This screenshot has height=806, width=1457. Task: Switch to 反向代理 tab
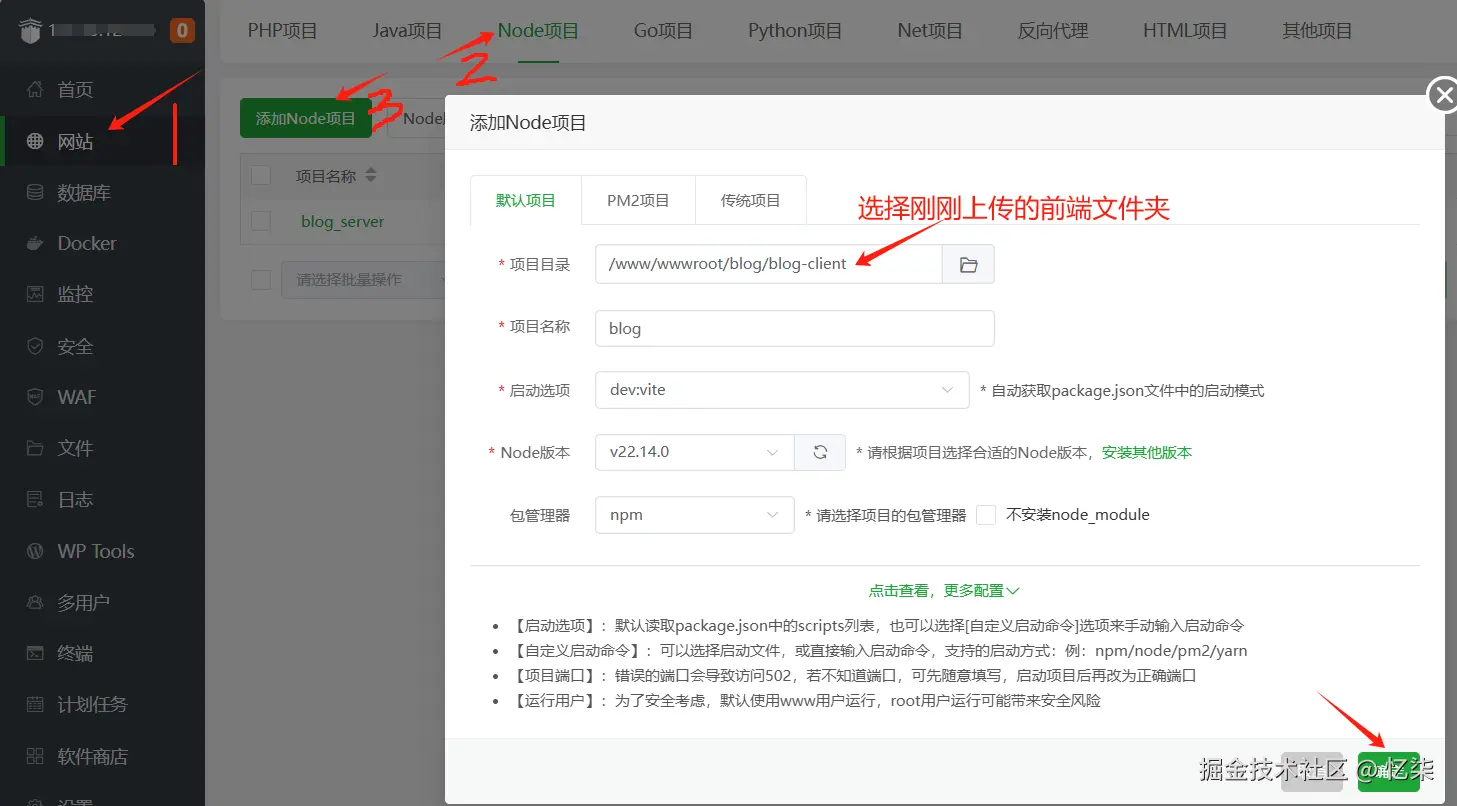pos(1053,31)
